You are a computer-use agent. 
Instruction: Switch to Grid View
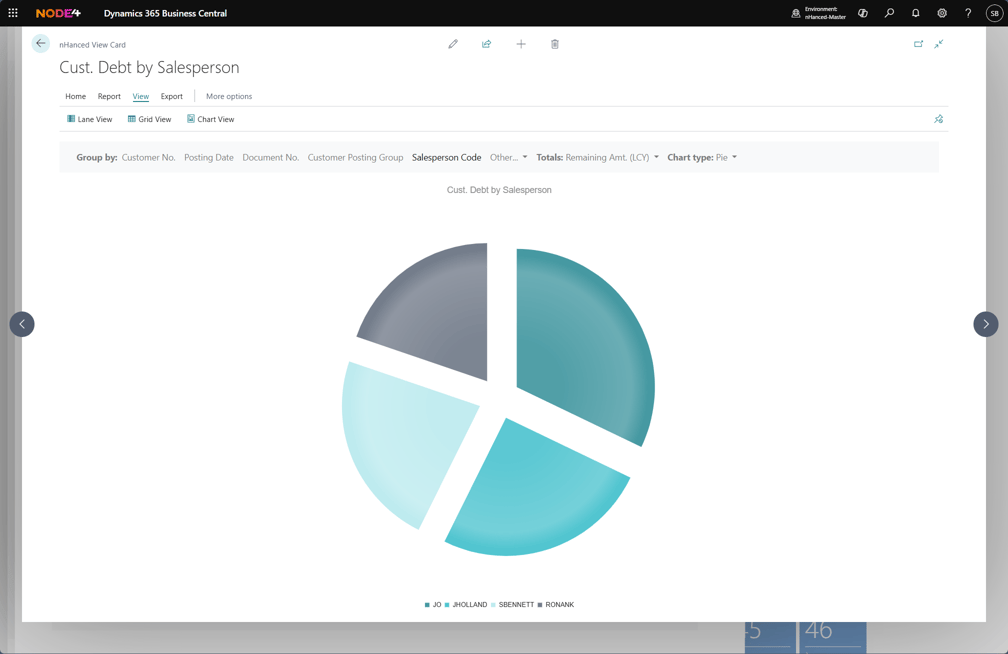pyautogui.click(x=149, y=119)
